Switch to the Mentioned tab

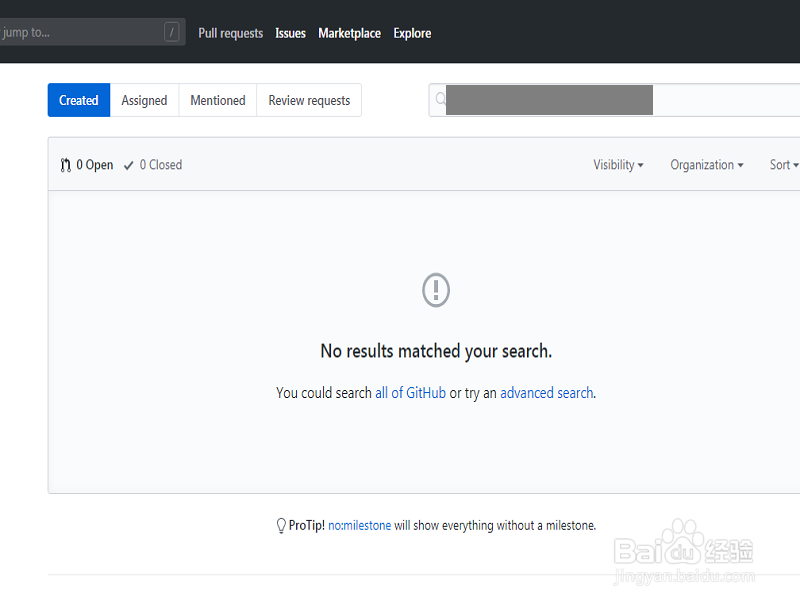[217, 100]
